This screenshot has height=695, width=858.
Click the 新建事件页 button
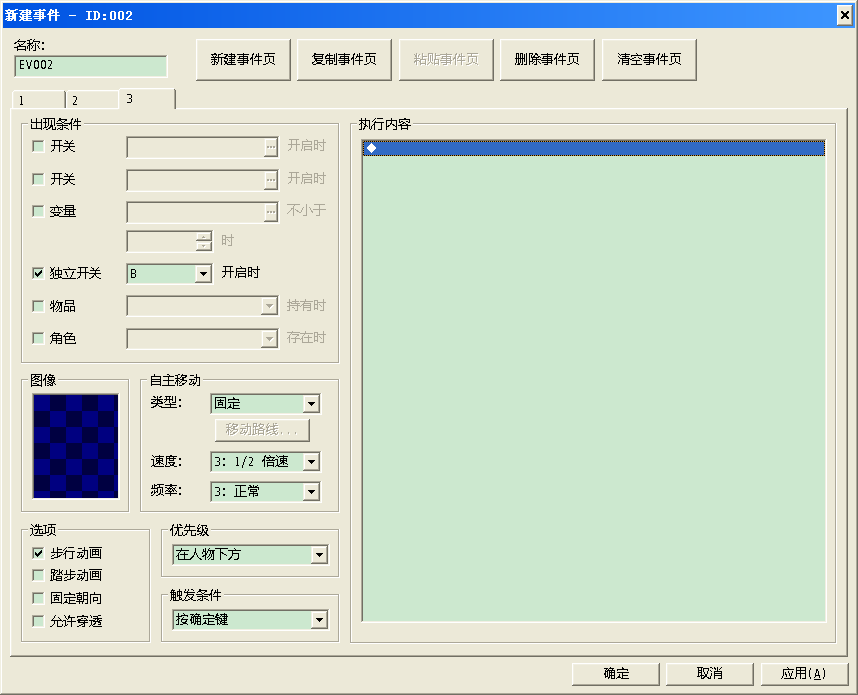click(x=243, y=60)
